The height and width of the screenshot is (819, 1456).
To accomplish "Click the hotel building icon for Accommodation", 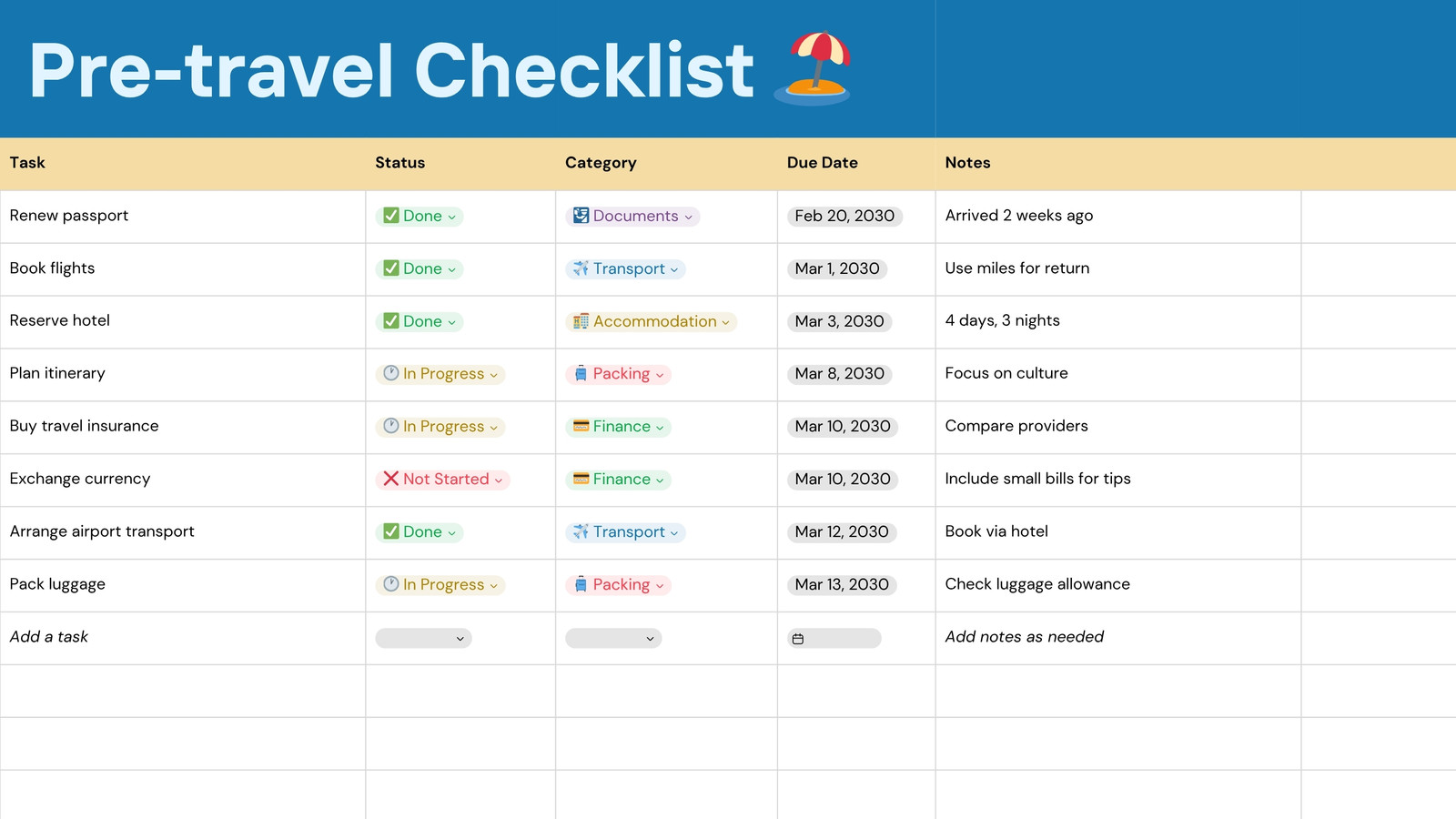I will (x=581, y=321).
